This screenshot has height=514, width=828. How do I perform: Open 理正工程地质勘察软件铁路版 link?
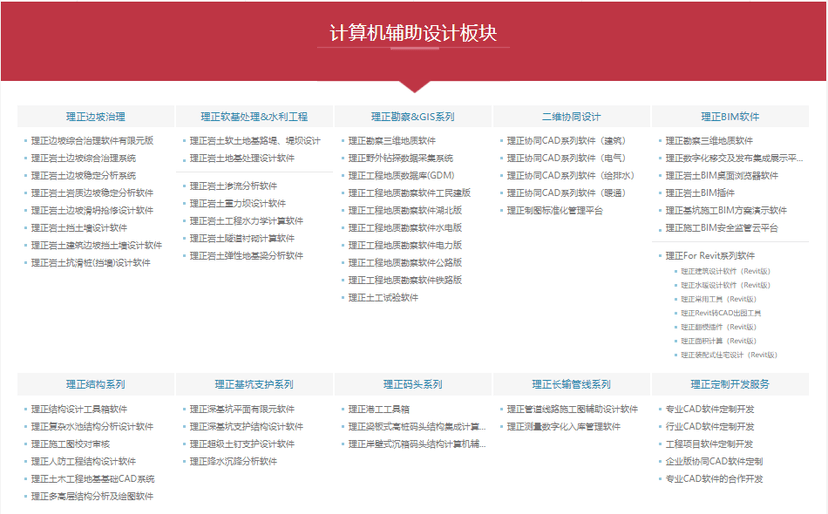tap(406, 280)
